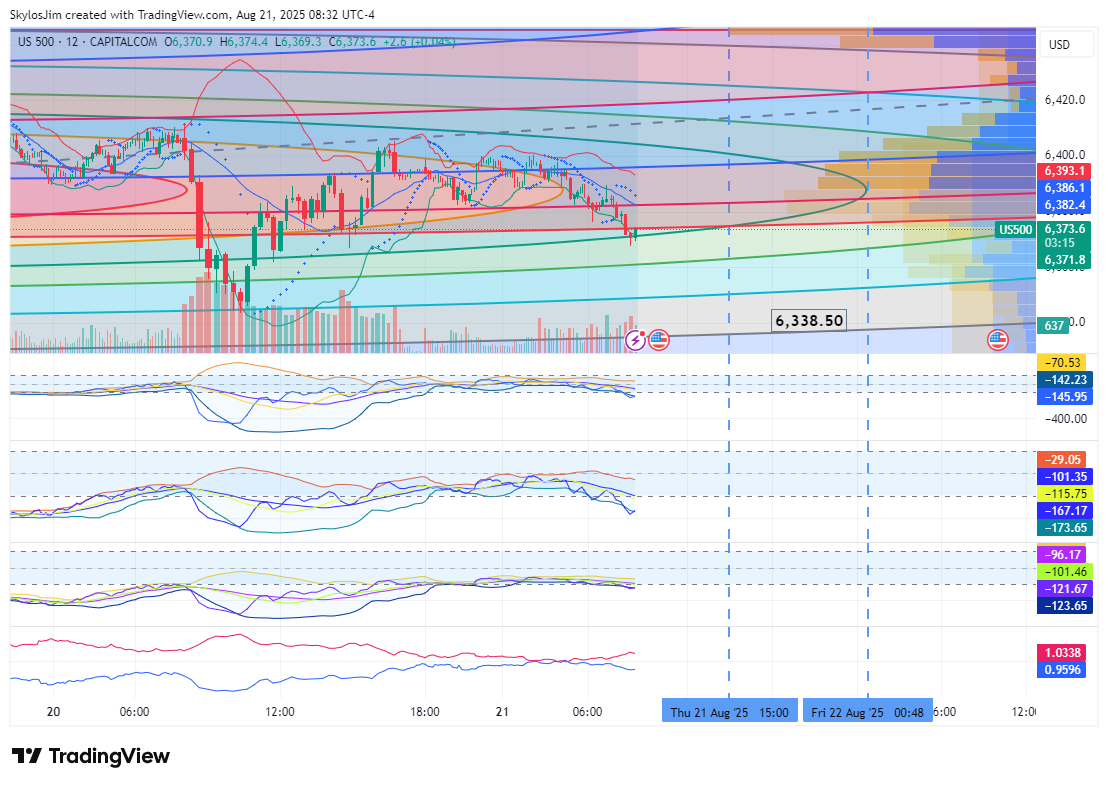This screenshot has height=786, width=1108.
Task: Click the green 6,371.8 price axis label
Action: pyautogui.click(x=1065, y=260)
